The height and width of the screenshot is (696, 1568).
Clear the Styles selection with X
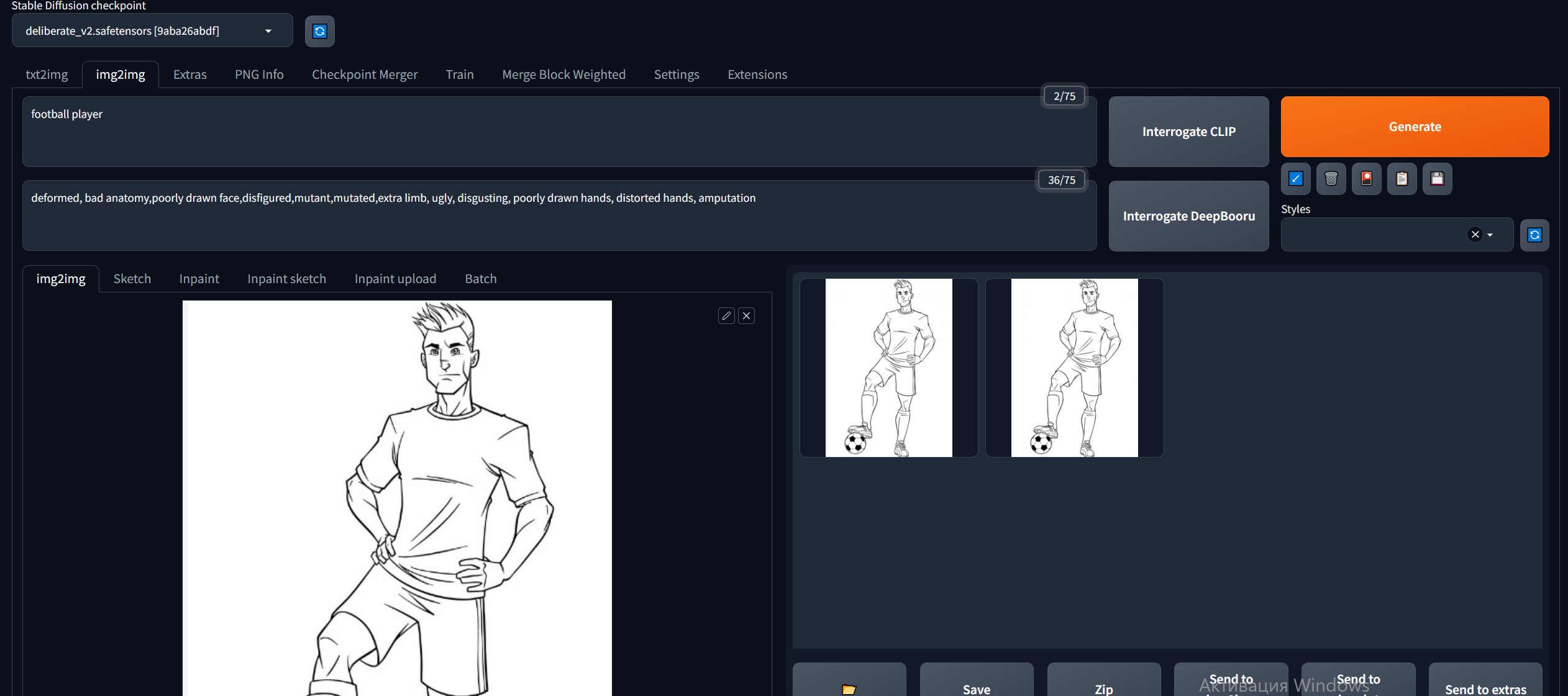pos(1475,235)
